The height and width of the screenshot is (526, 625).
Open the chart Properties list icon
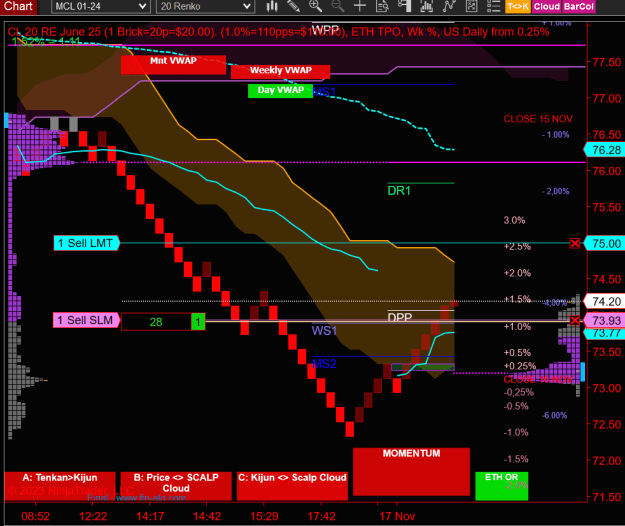click(493, 6)
